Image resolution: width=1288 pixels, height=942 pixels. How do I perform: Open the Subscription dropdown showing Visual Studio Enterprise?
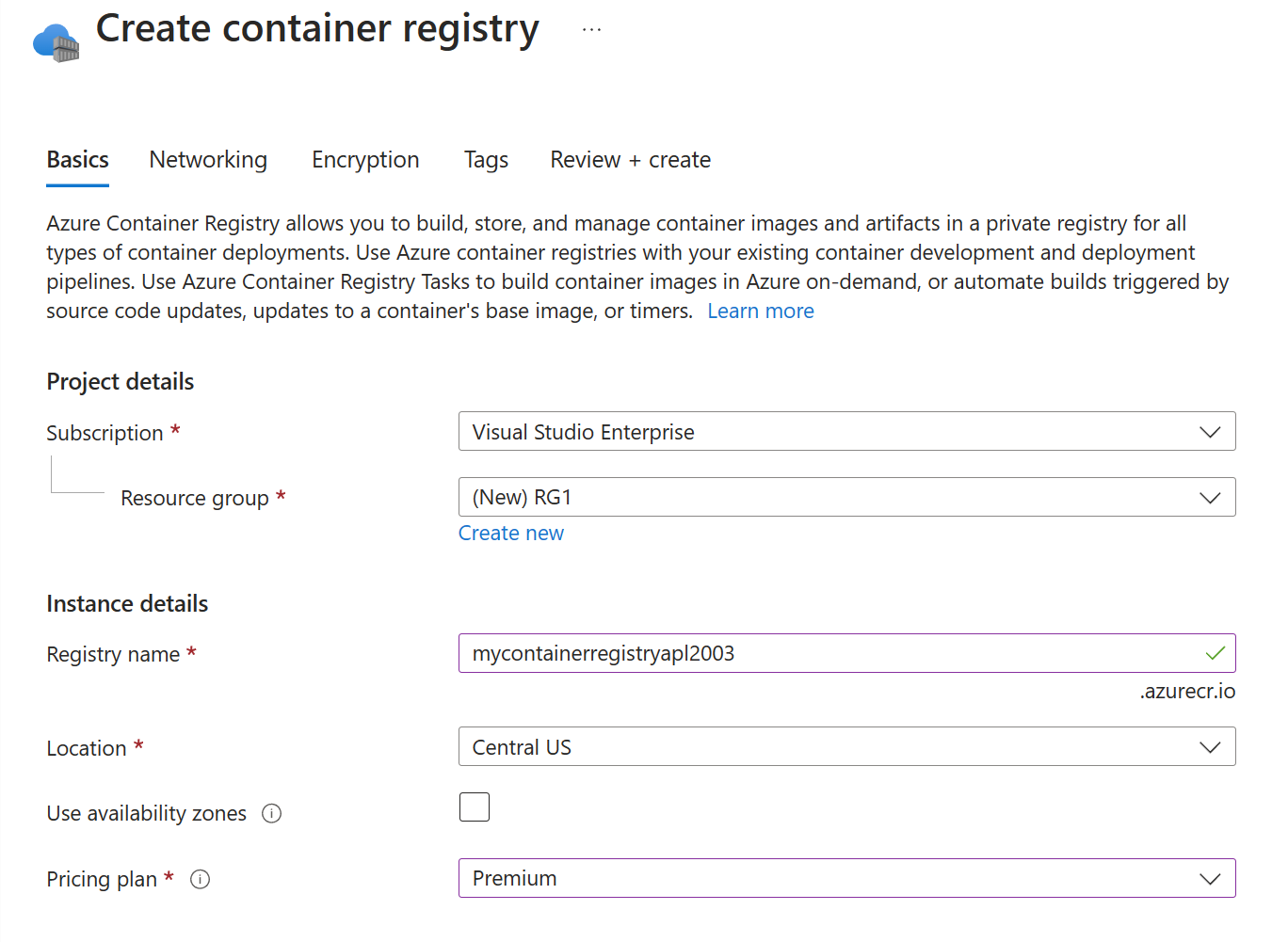point(847,431)
